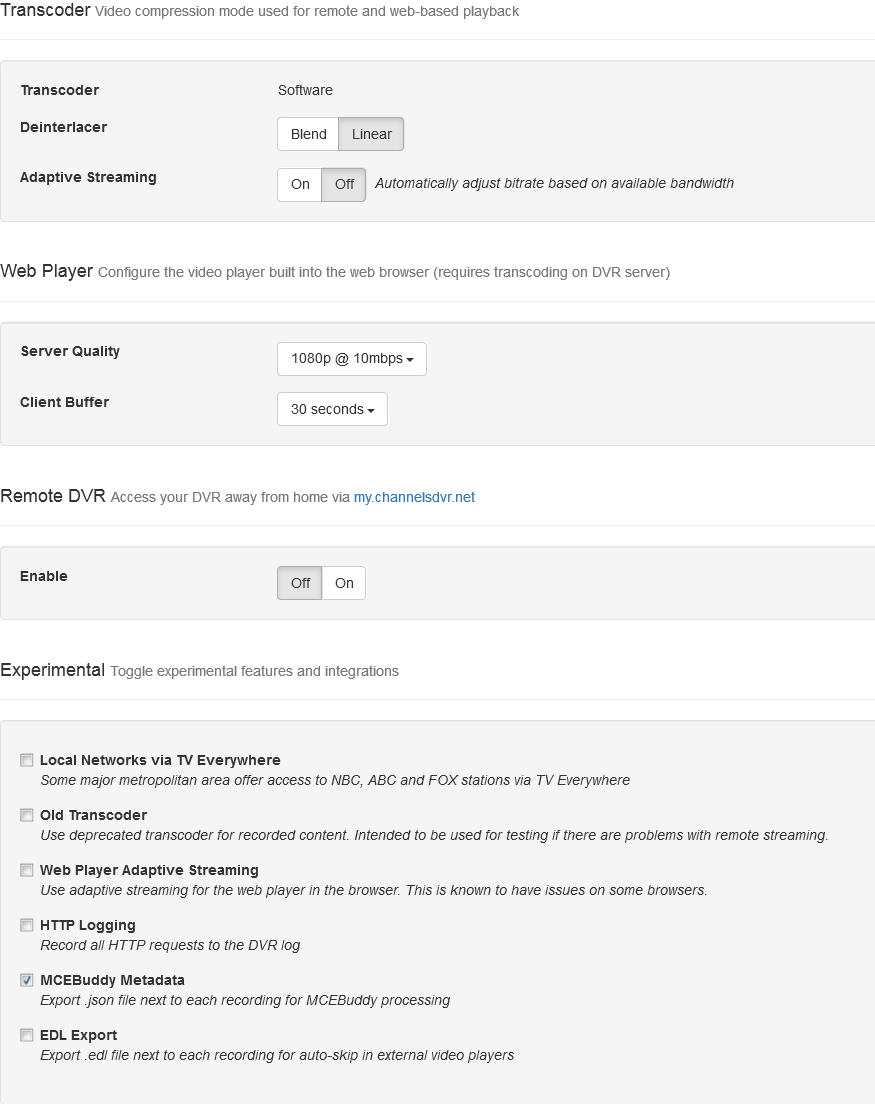Image resolution: width=875 pixels, height=1104 pixels.
Task: Open the my.channelsdvr.net link
Action: [414, 497]
